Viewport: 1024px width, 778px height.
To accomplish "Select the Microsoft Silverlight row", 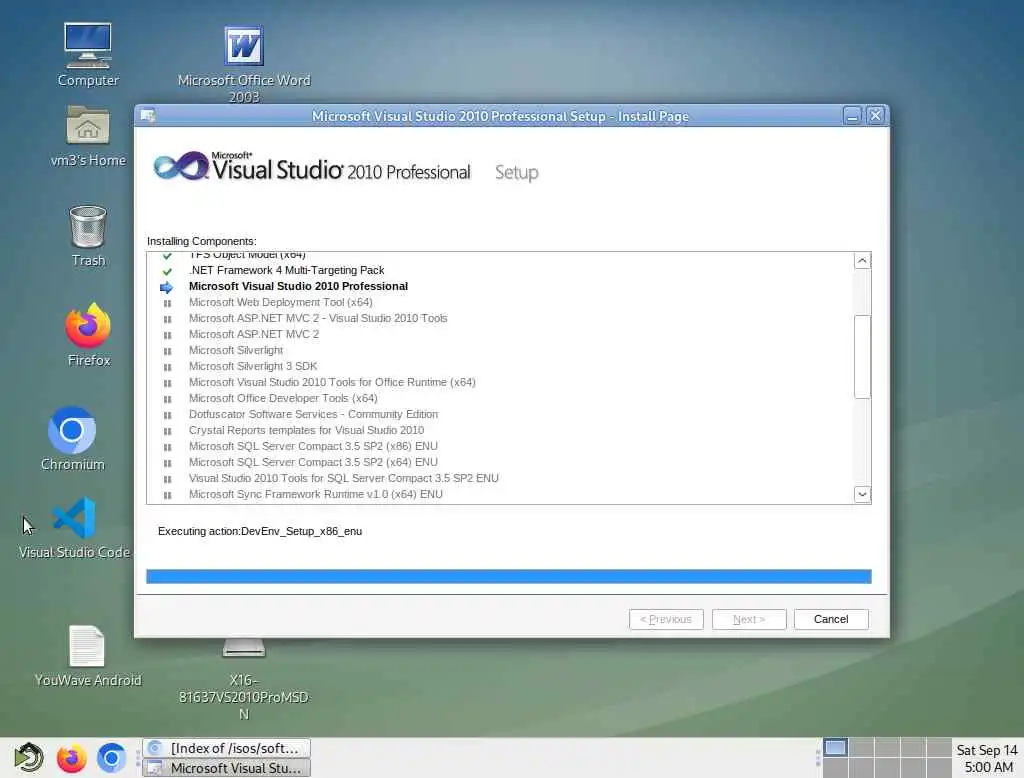I will [236, 350].
